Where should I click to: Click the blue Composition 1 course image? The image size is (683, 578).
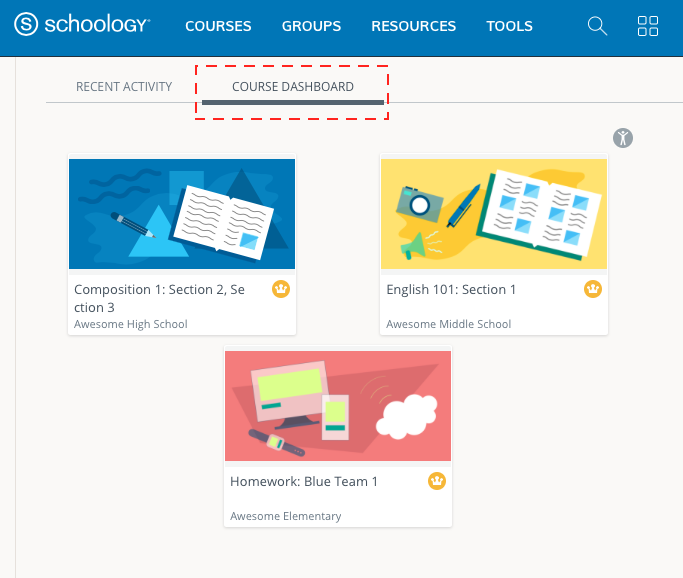coord(182,214)
